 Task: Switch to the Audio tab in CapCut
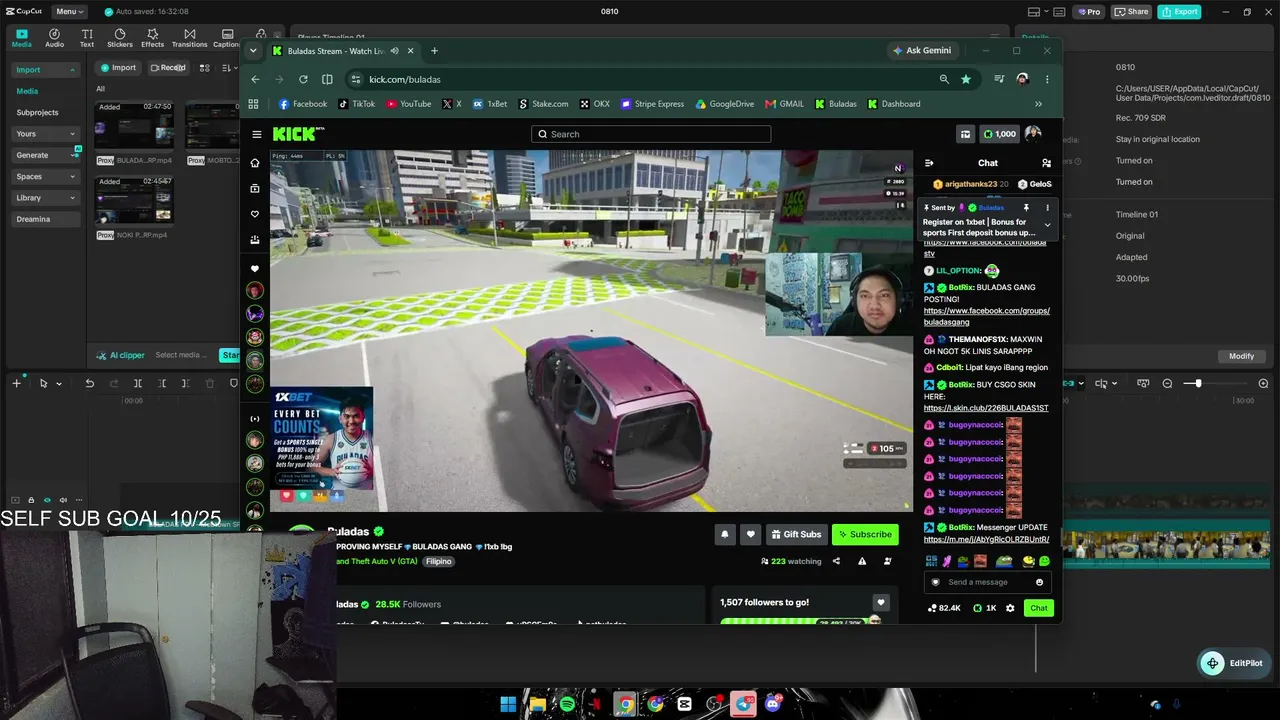point(54,38)
